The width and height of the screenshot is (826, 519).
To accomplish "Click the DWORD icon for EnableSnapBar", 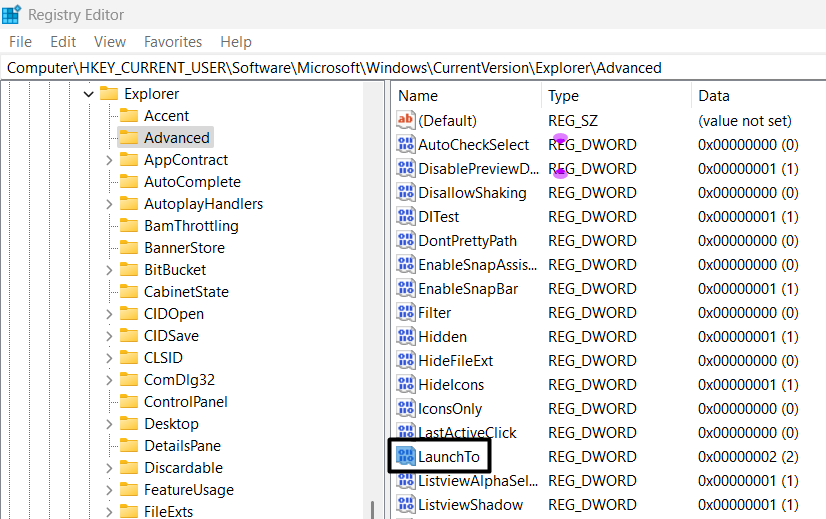I will click(405, 288).
